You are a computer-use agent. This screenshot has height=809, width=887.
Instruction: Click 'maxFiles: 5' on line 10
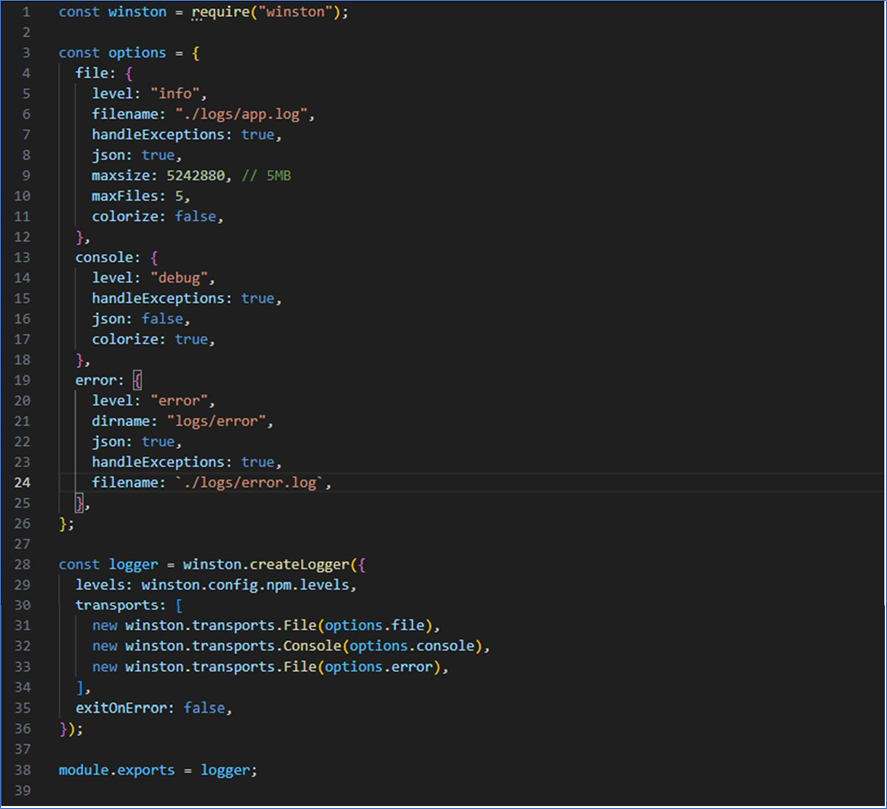[x=137, y=196]
